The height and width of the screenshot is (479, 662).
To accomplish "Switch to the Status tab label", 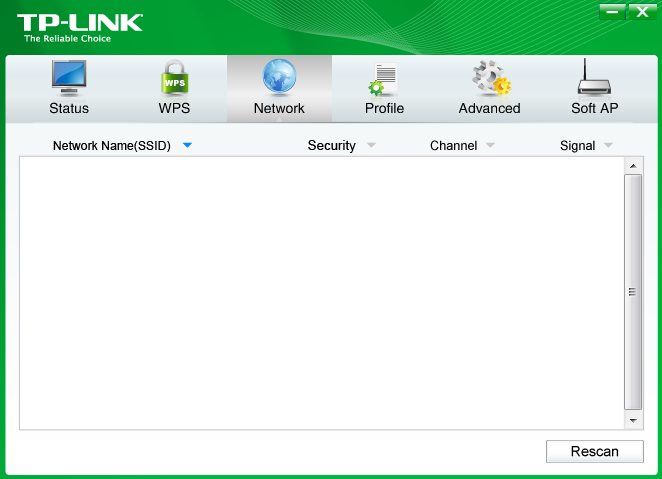I will [x=69, y=108].
